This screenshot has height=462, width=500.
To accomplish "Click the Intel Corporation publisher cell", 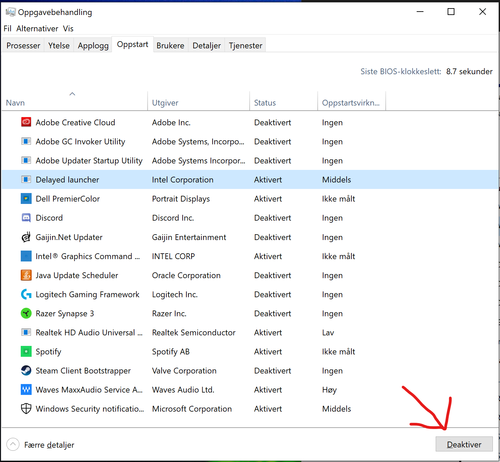I will click(x=182, y=180).
